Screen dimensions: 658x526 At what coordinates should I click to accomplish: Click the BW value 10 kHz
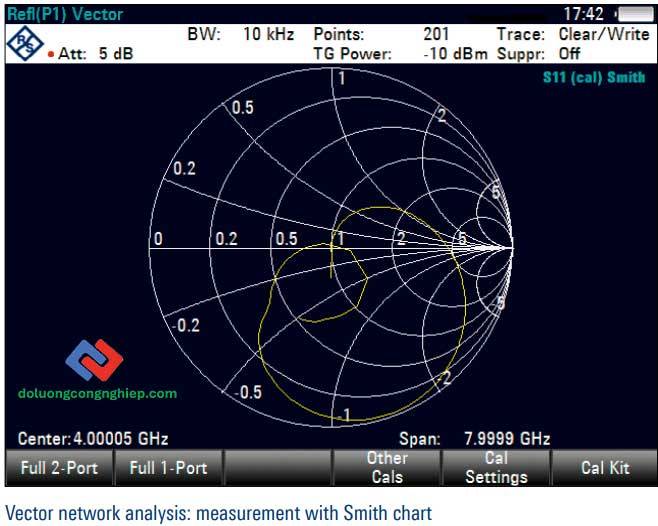(x=269, y=34)
